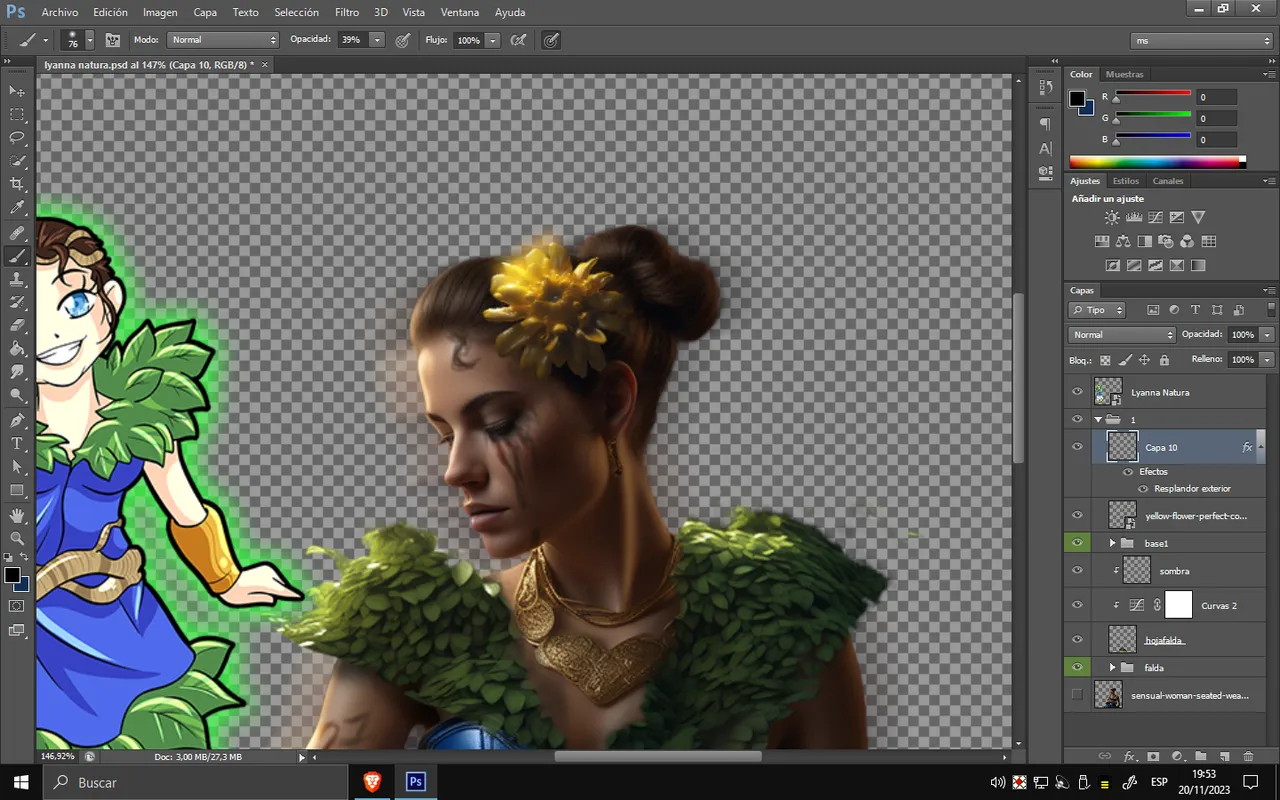Open the Opacidad slider arrow in options bar
1280x800 pixels.
[377, 40]
